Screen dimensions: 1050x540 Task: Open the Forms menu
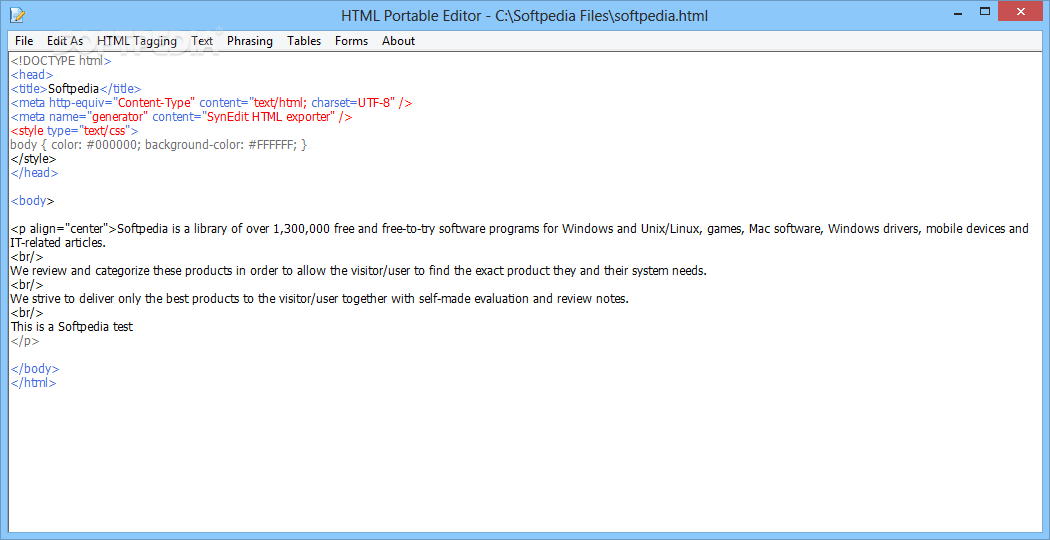click(x=352, y=41)
